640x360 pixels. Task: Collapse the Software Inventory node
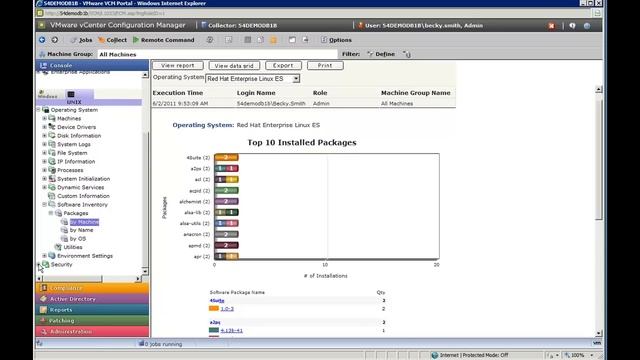[x=44, y=204]
